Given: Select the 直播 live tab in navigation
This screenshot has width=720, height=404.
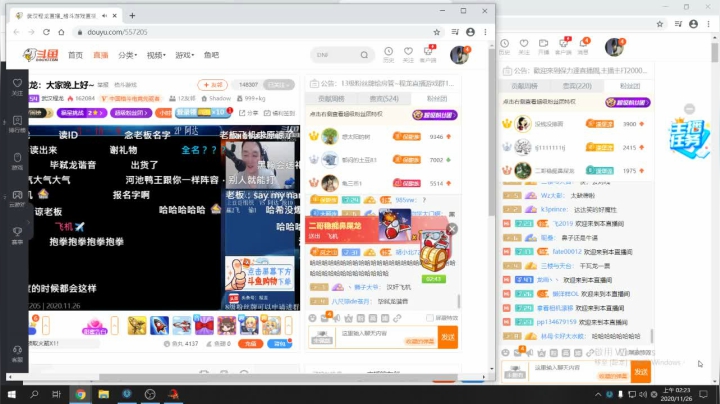Looking at the screenshot, I should tap(101, 55).
